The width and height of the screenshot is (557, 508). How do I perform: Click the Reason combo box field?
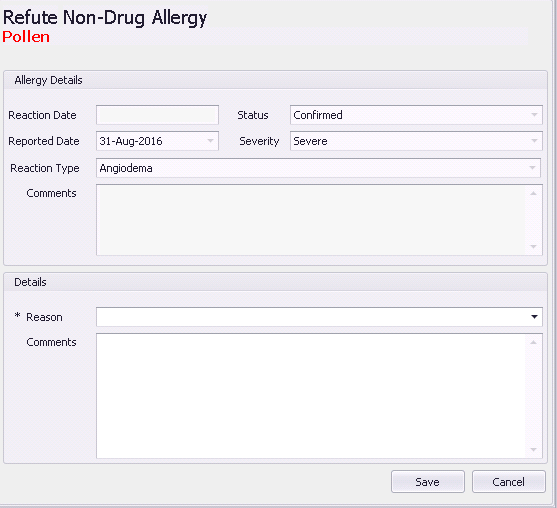point(319,317)
